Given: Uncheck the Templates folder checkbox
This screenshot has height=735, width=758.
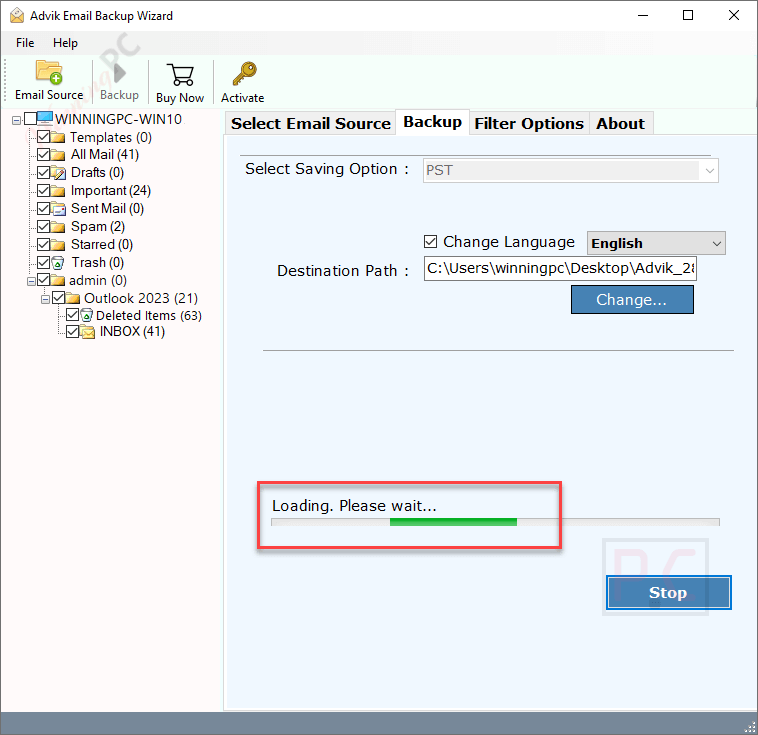Looking at the screenshot, I should [44, 136].
